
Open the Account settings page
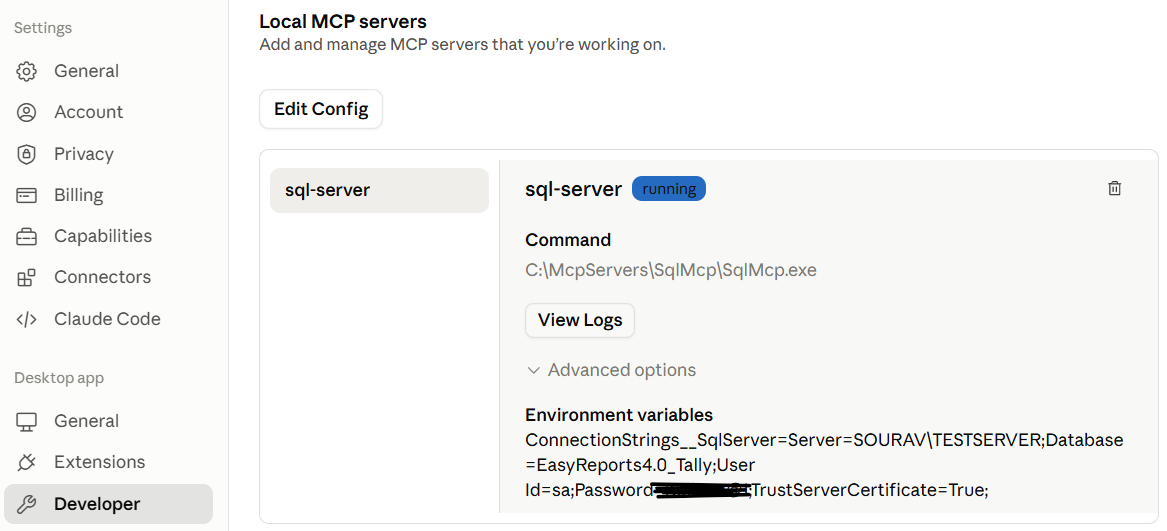point(109,112)
